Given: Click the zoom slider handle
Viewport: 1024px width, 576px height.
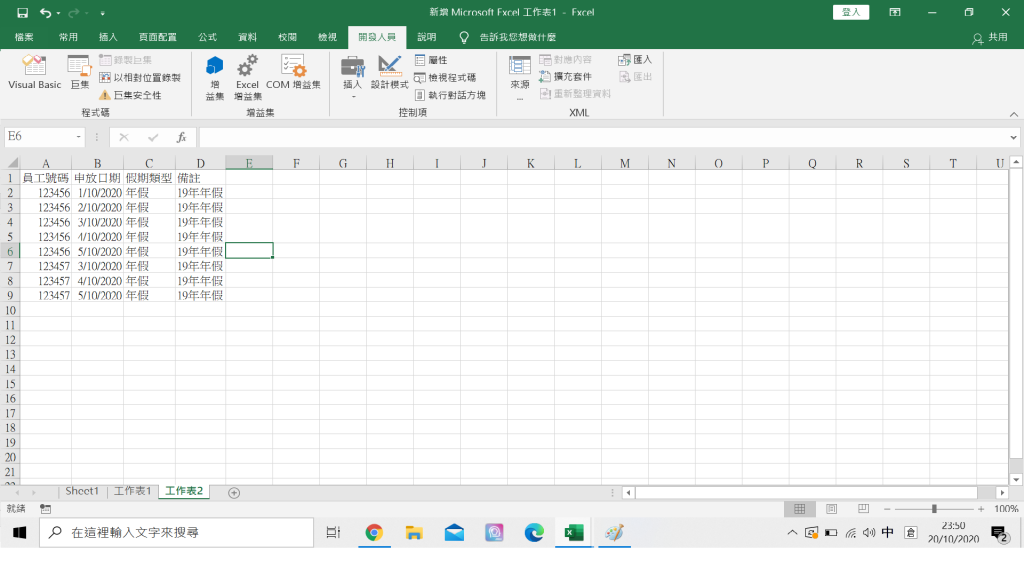Looking at the screenshot, I should (934, 509).
